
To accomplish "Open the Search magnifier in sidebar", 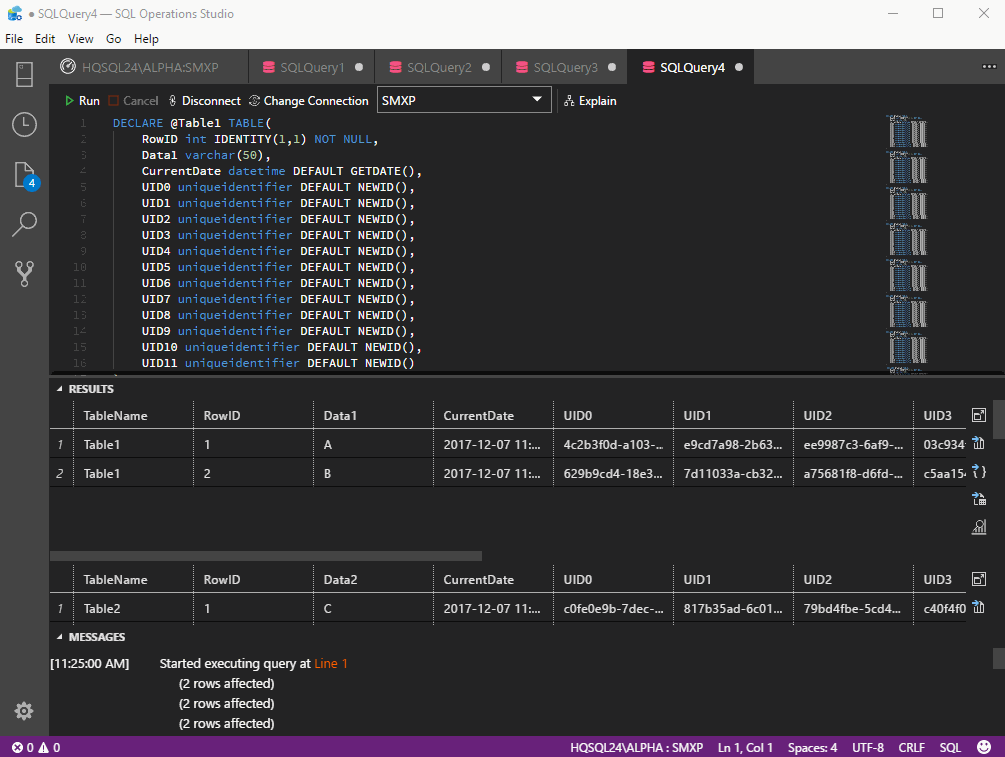I will (x=24, y=224).
